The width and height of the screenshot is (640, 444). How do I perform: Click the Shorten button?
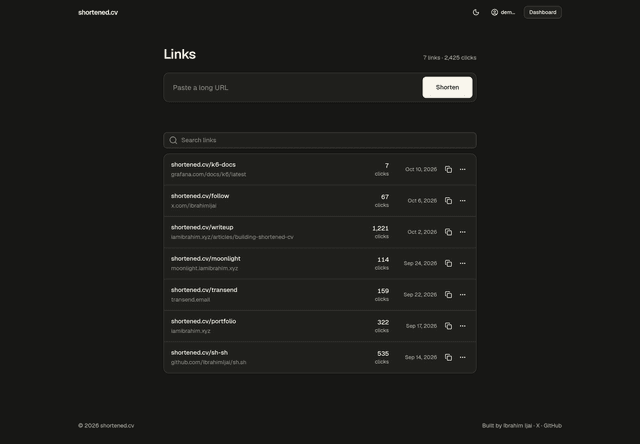[447, 87]
